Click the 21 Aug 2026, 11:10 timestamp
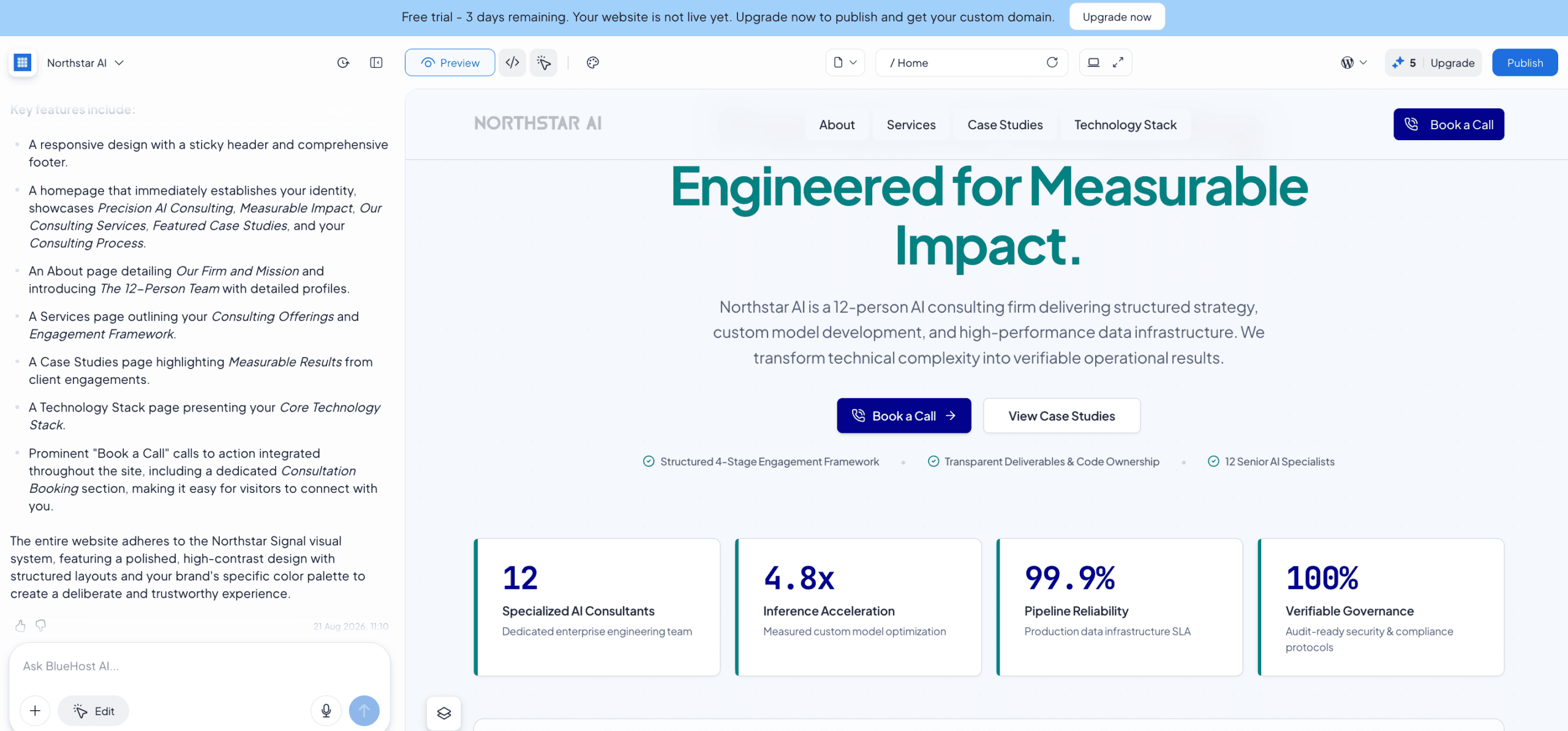Screen dimensions: 1568x731 coord(351,626)
